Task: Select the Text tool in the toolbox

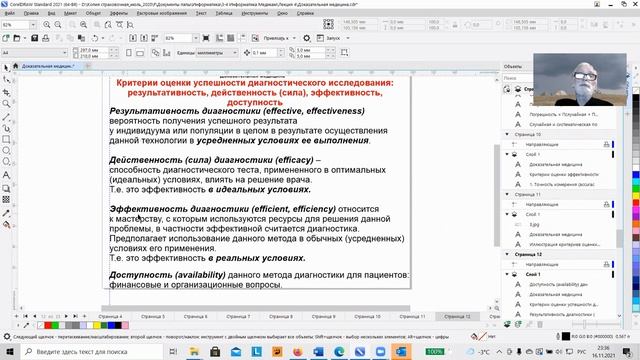Action: pos(6,175)
